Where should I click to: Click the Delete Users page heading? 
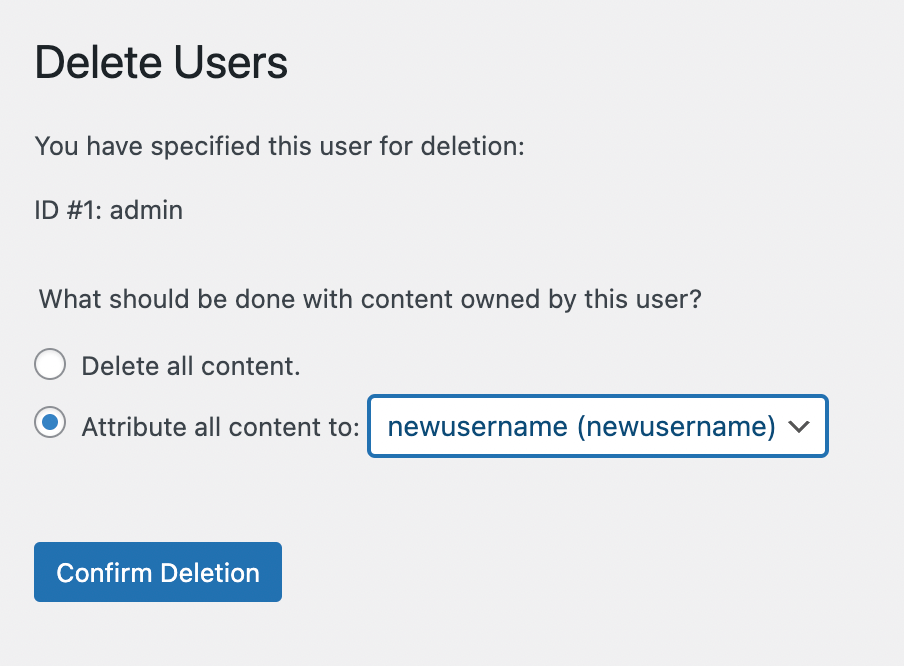[161, 62]
